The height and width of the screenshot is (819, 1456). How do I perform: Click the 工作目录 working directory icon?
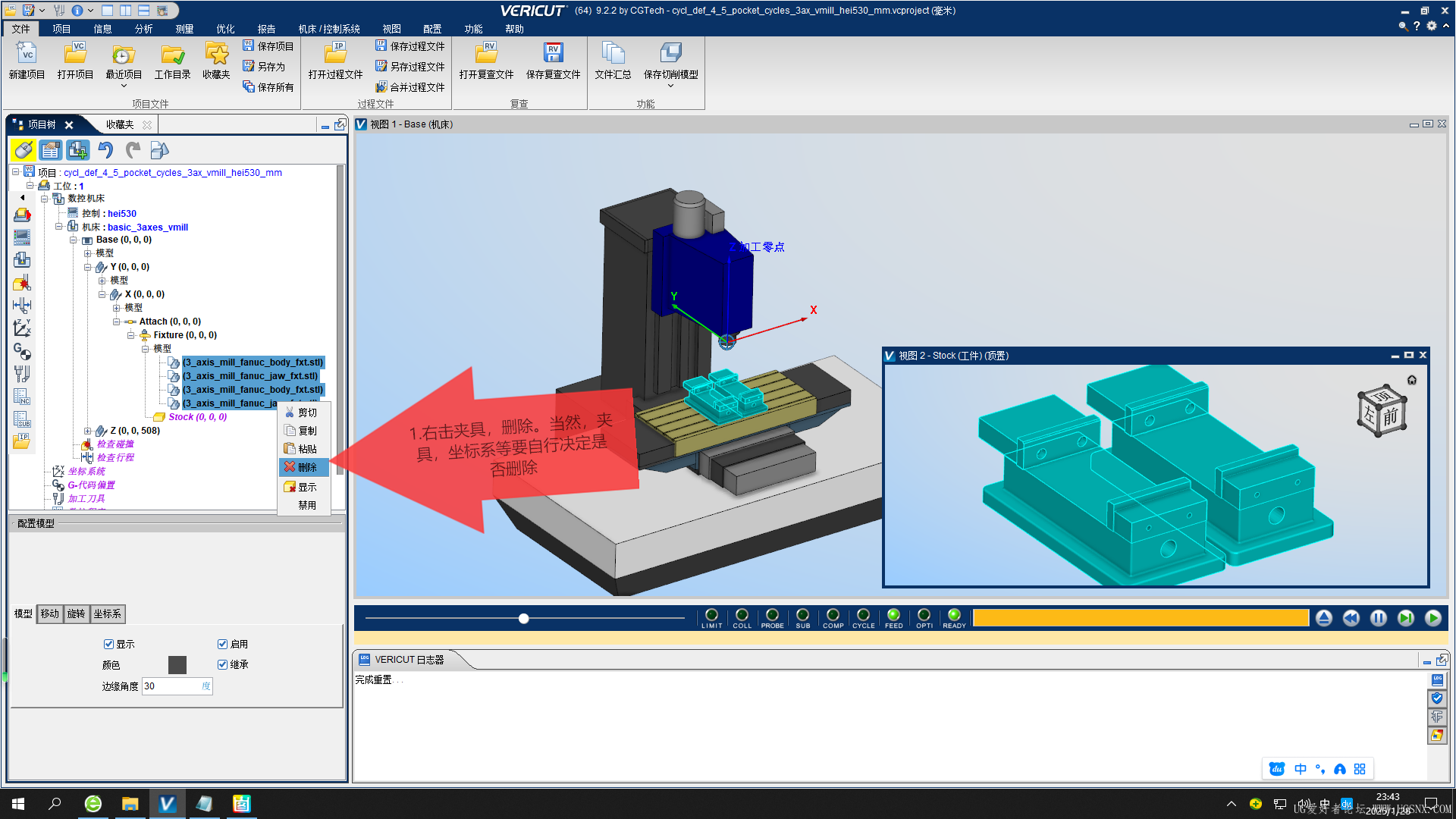pos(172,61)
